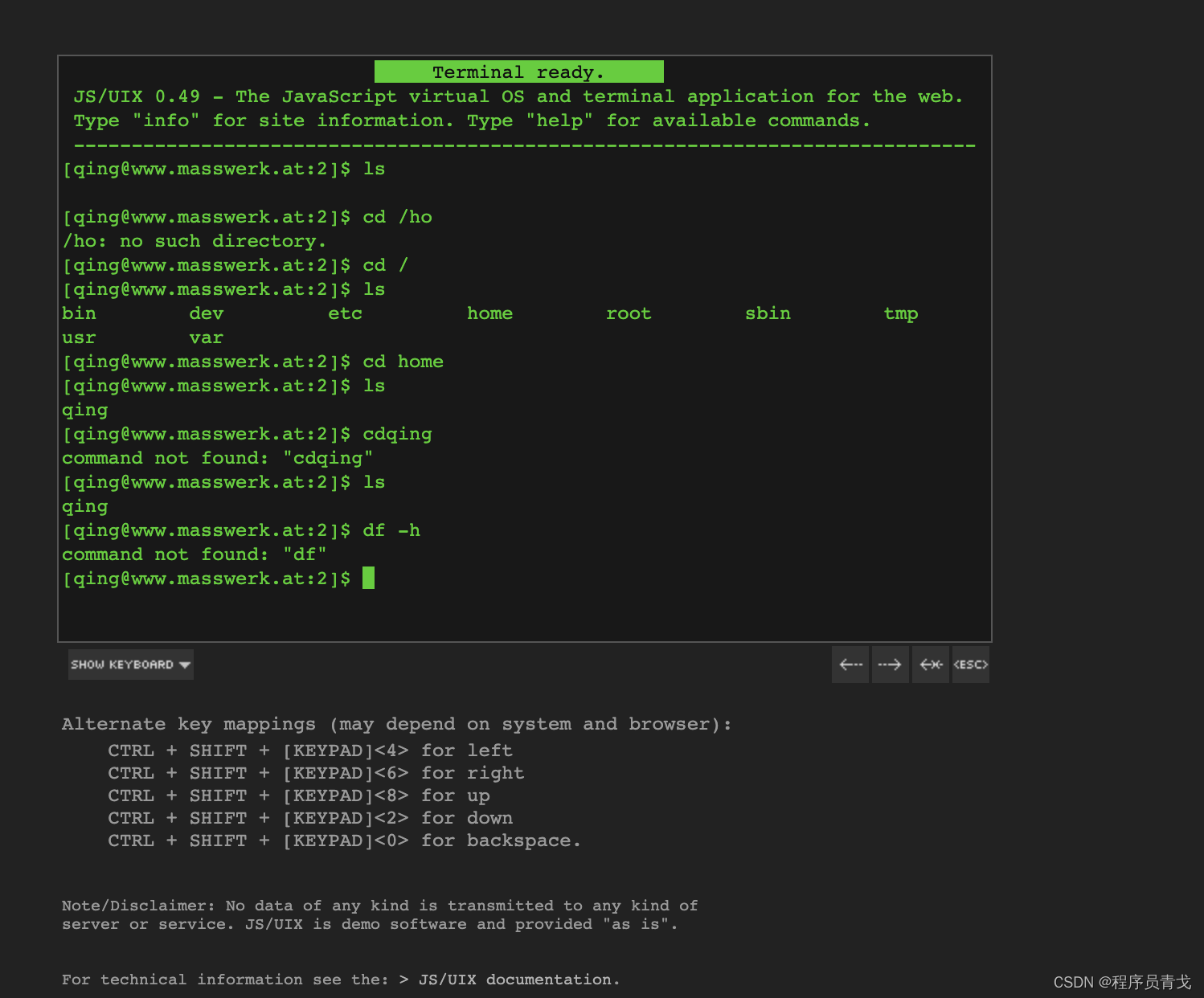Click the 'JS/UIX 0.49' header line
Screen dimensions: 1204x998
pos(518,96)
